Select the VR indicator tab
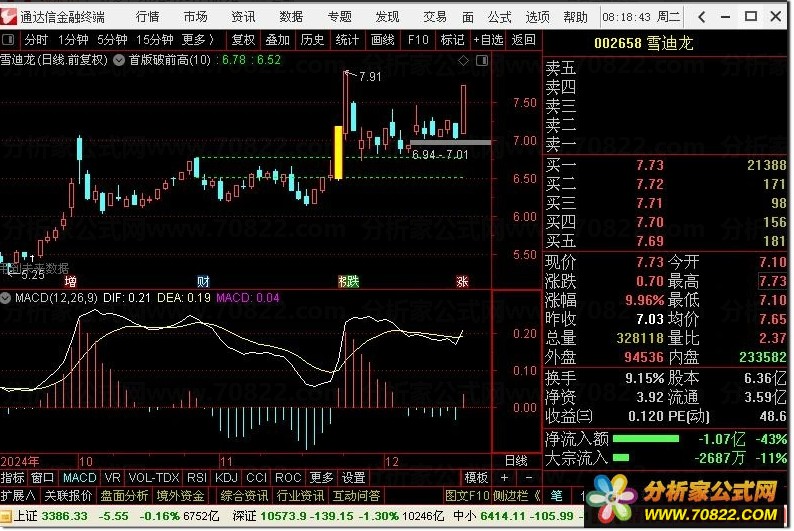This screenshot has height=531, width=794. [x=112, y=478]
